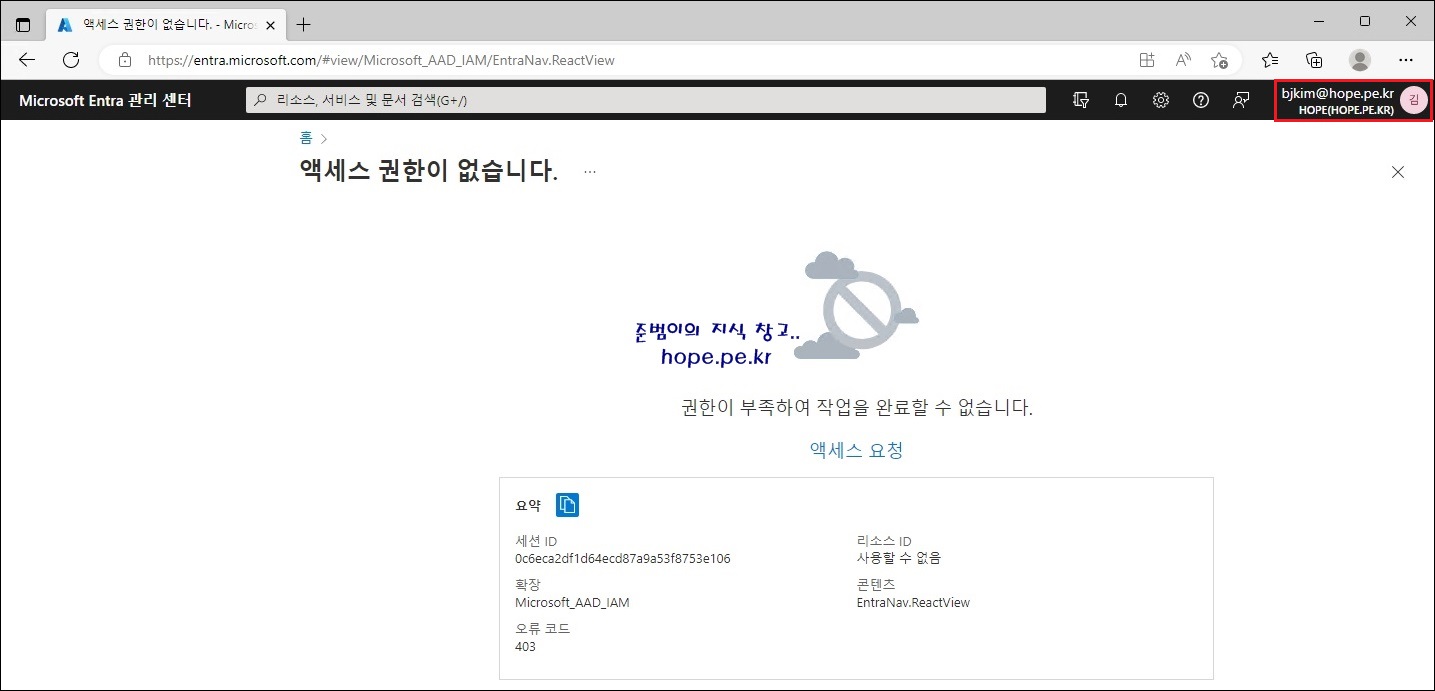Viewport: 1435px width, 691px height.
Task: Open the browser profile icon
Action: [x=1360, y=60]
